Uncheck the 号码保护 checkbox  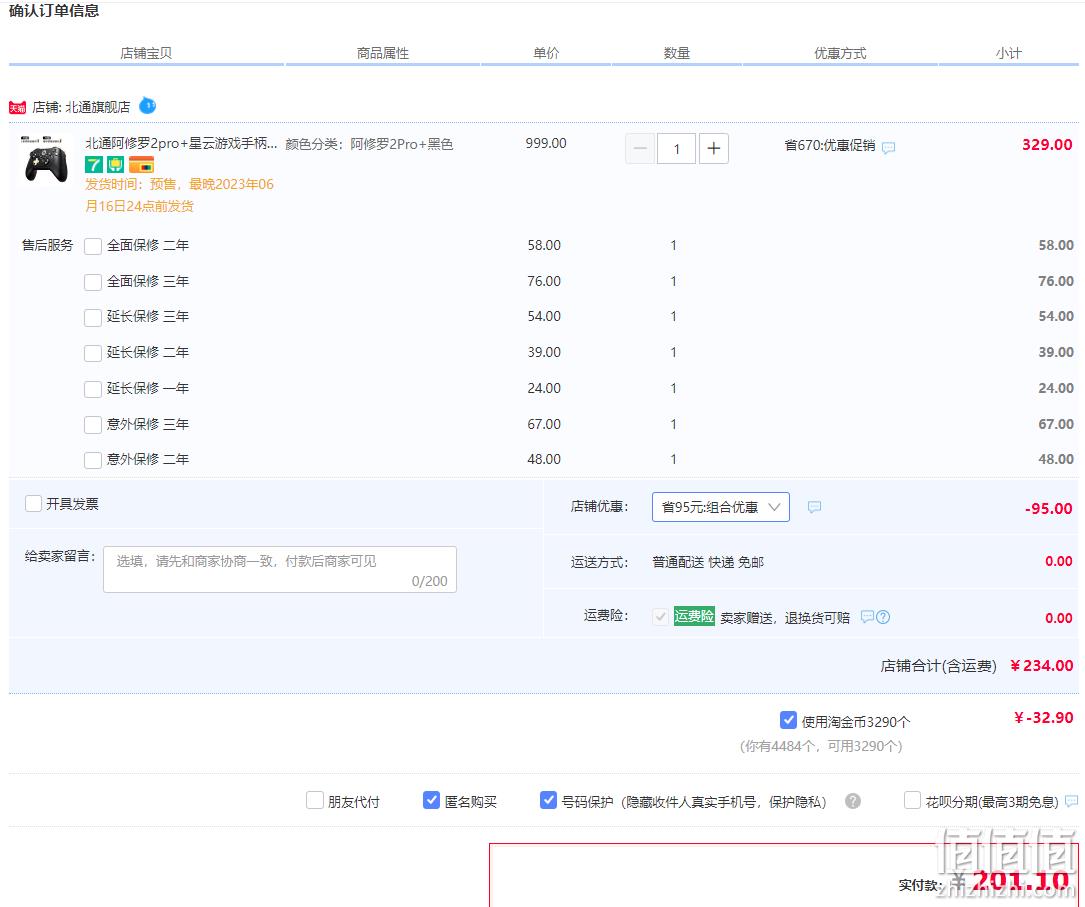point(548,800)
